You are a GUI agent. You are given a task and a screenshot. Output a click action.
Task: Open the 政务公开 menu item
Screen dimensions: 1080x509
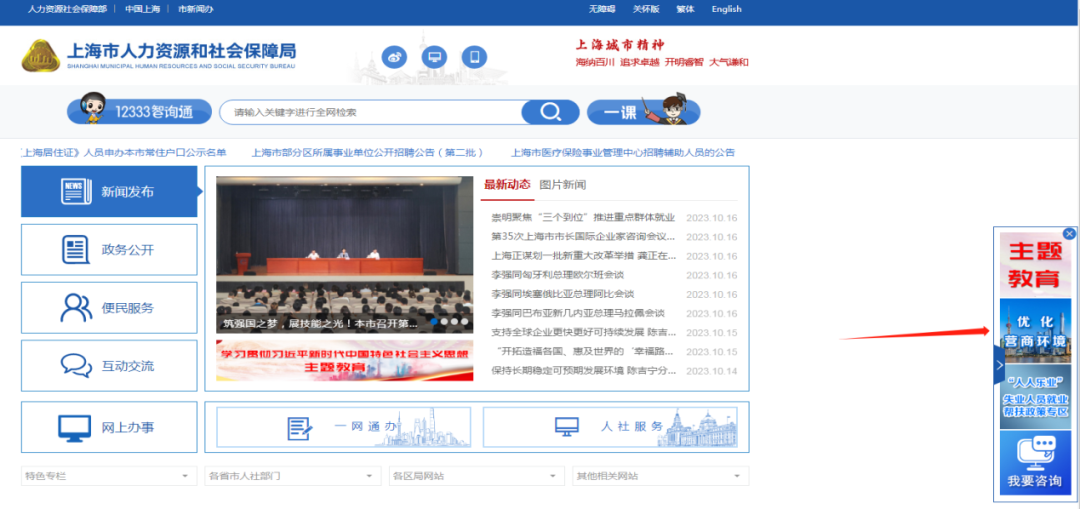tap(109, 249)
